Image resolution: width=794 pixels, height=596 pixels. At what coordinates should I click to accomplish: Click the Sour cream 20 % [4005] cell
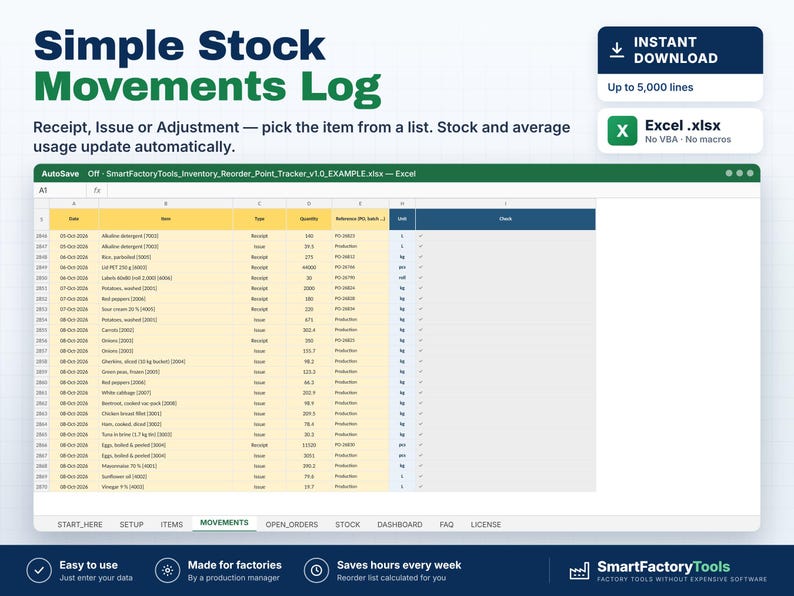click(166, 309)
